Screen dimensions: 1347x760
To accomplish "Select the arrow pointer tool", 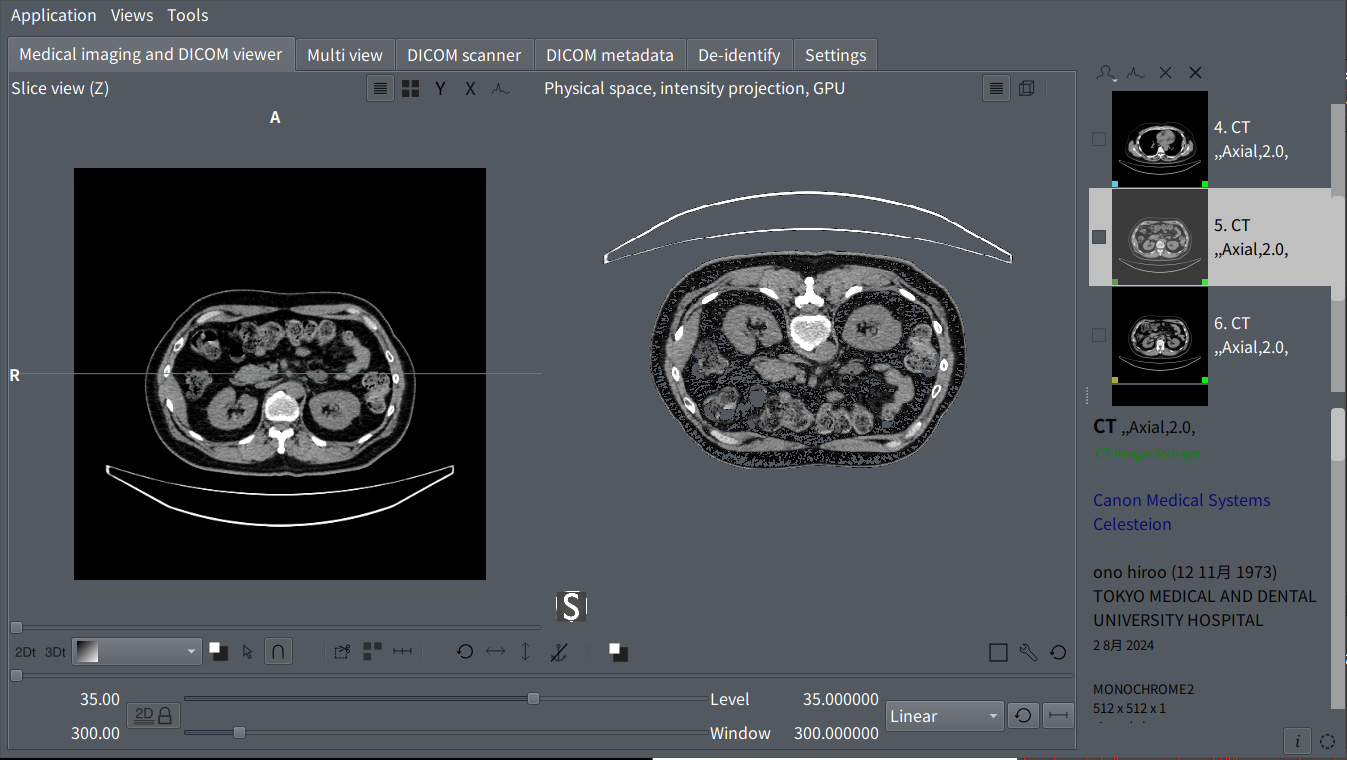I will pyautogui.click(x=248, y=652).
